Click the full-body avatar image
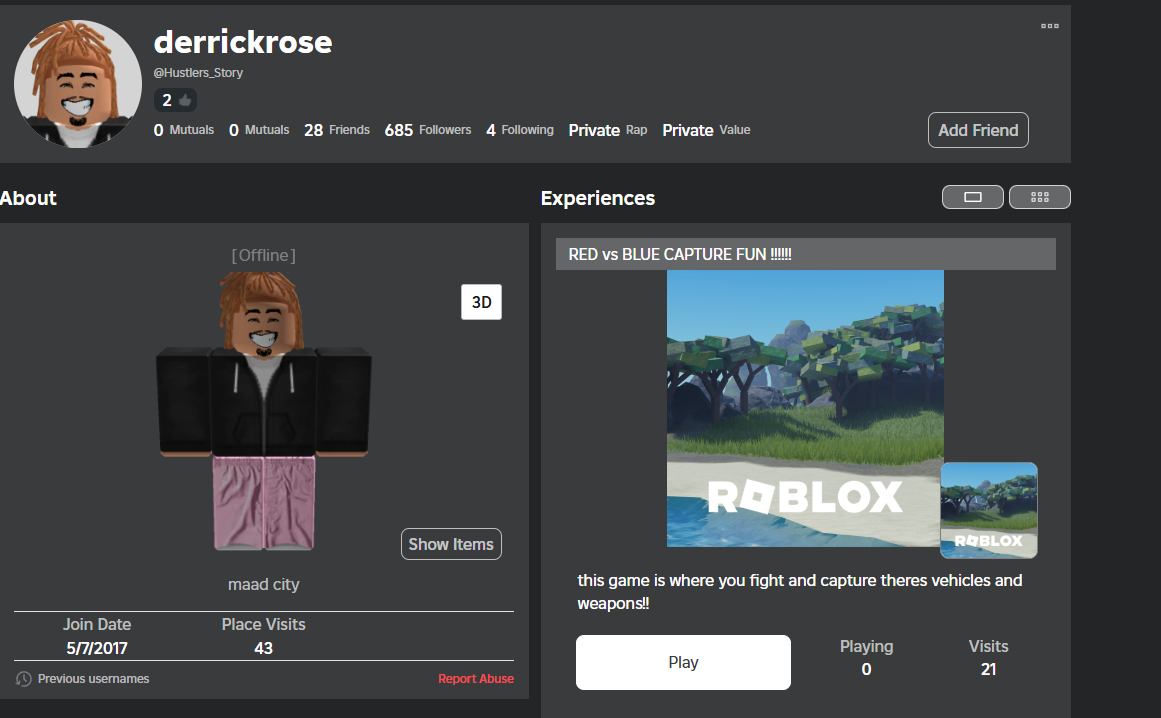The width and height of the screenshot is (1161, 718). point(264,412)
